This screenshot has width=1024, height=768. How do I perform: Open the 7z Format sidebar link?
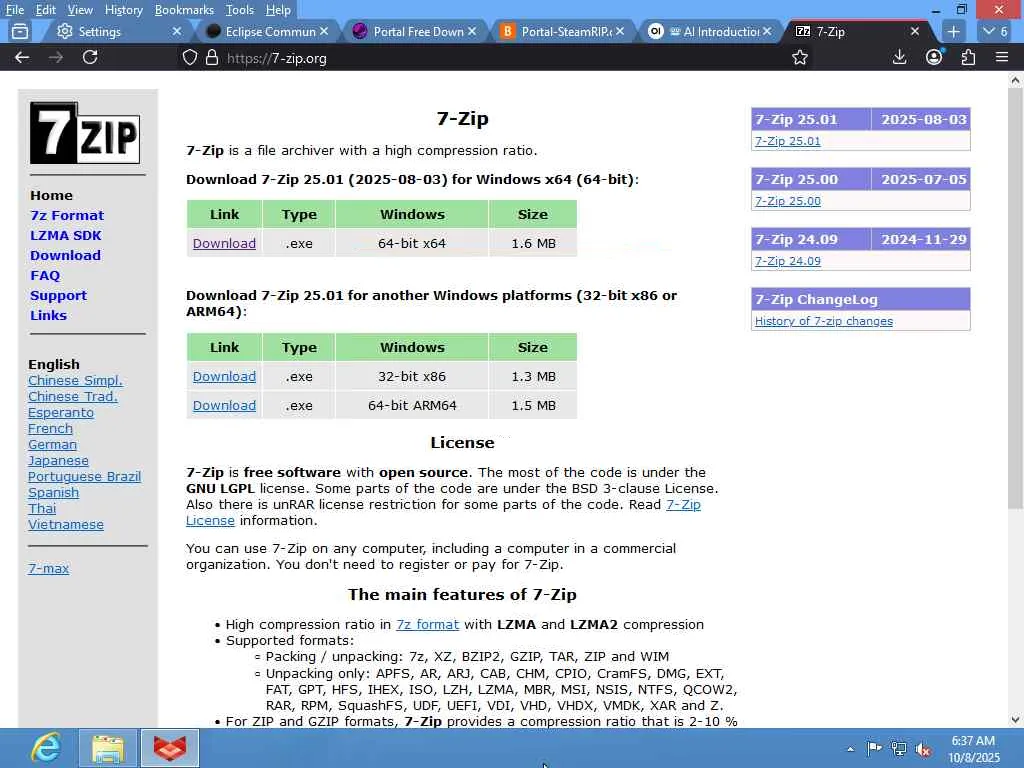click(67, 216)
